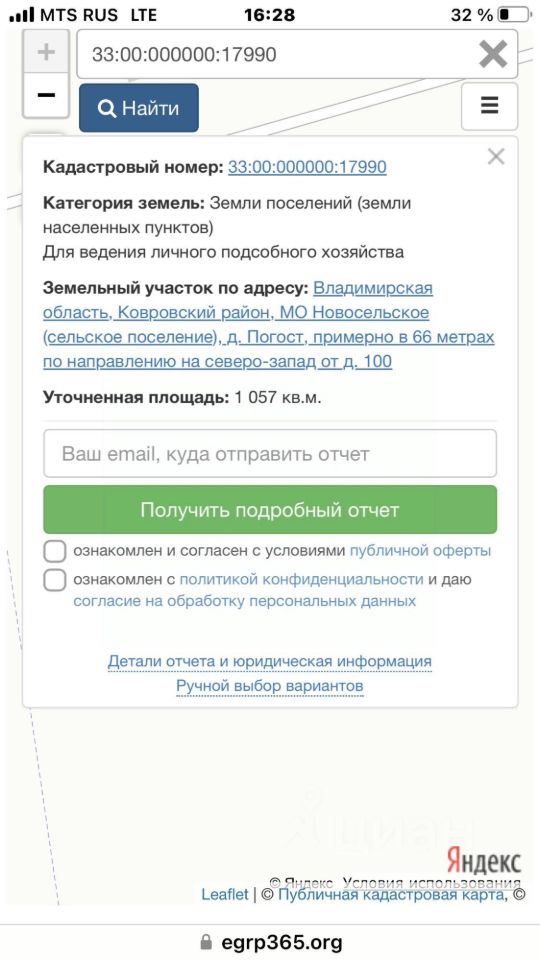
Task: Check the privacy policy consent box
Action: (x=54, y=580)
